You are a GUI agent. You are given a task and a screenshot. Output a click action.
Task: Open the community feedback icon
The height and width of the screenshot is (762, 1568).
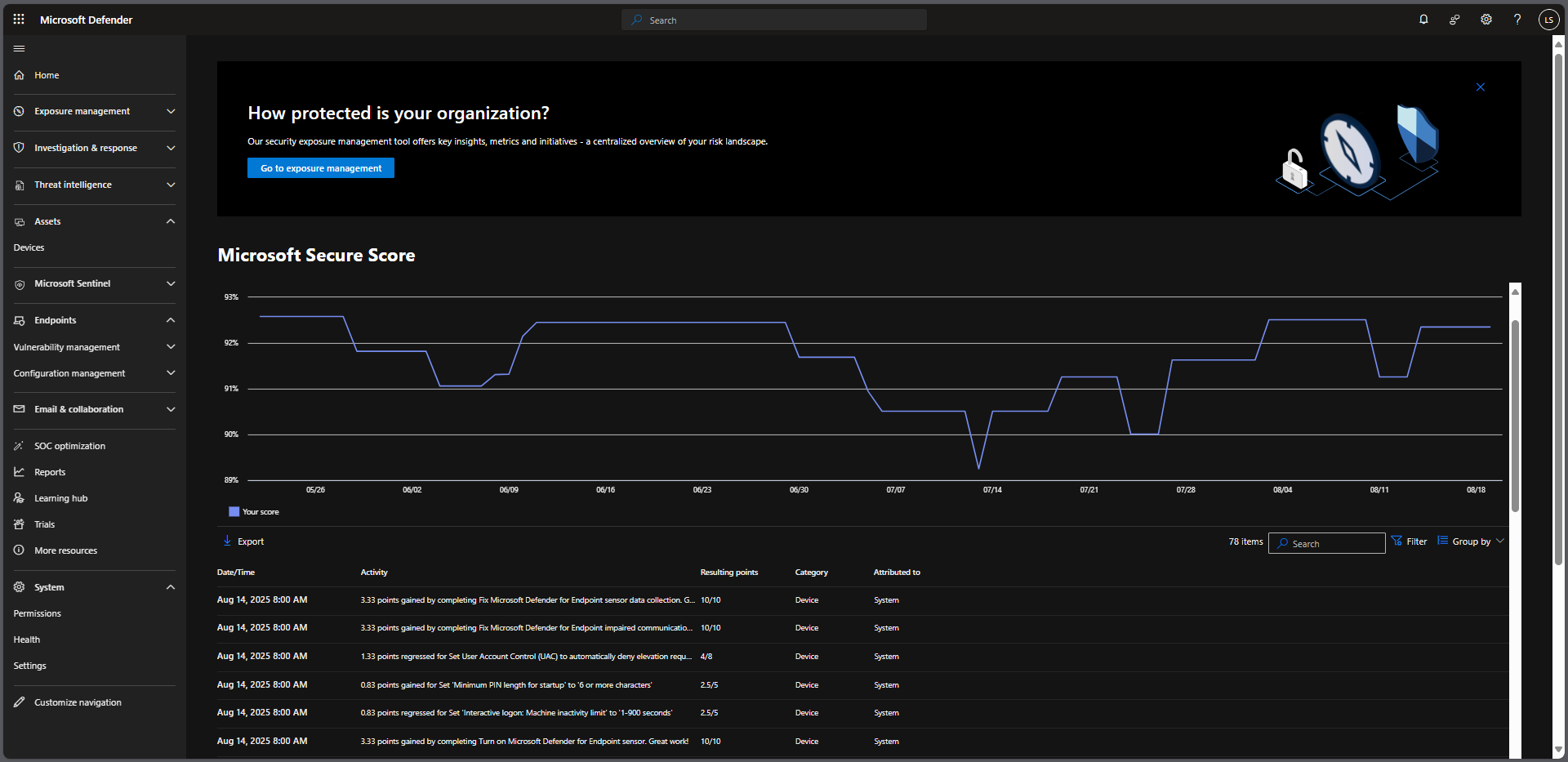pyautogui.click(x=1454, y=20)
